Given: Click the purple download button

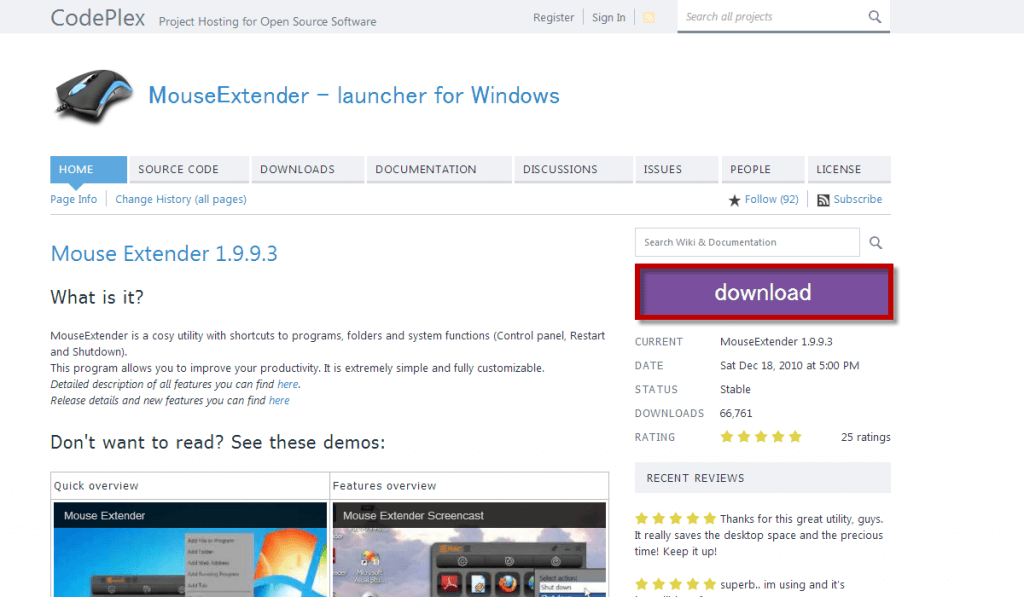Looking at the screenshot, I should [763, 293].
